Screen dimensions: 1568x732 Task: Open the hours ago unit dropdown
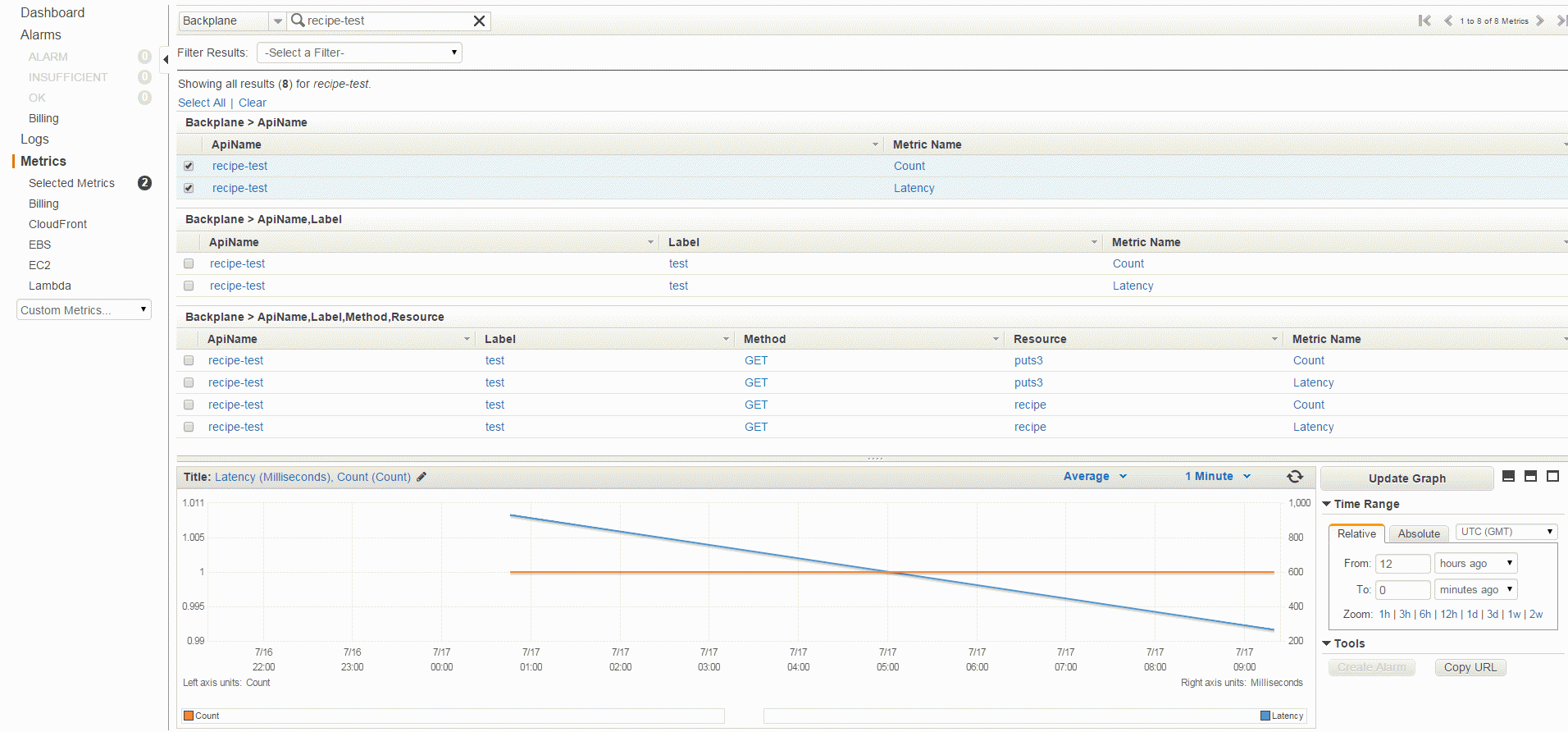(1476, 563)
